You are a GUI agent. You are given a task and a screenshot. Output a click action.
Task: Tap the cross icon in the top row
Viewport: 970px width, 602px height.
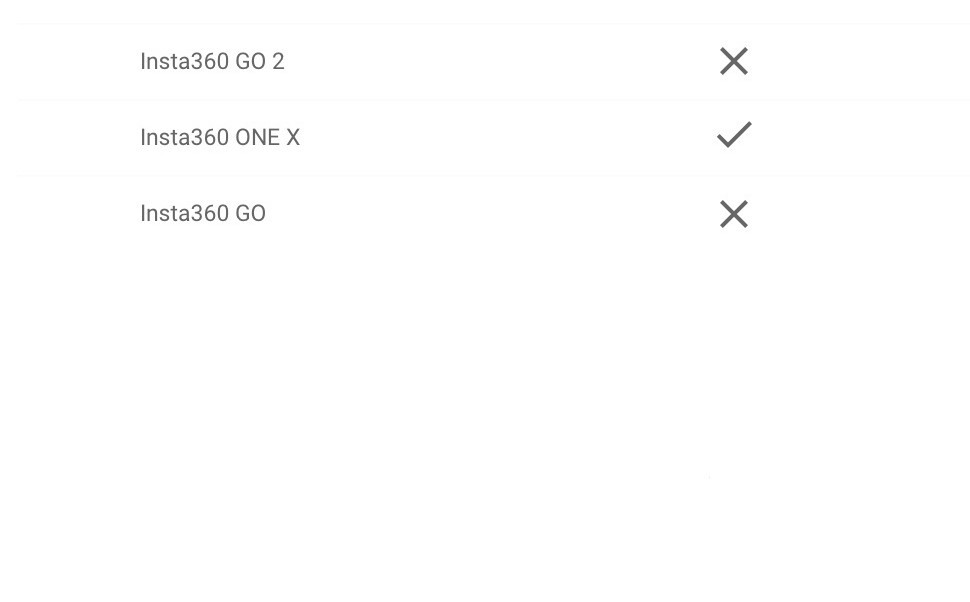(x=734, y=61)
